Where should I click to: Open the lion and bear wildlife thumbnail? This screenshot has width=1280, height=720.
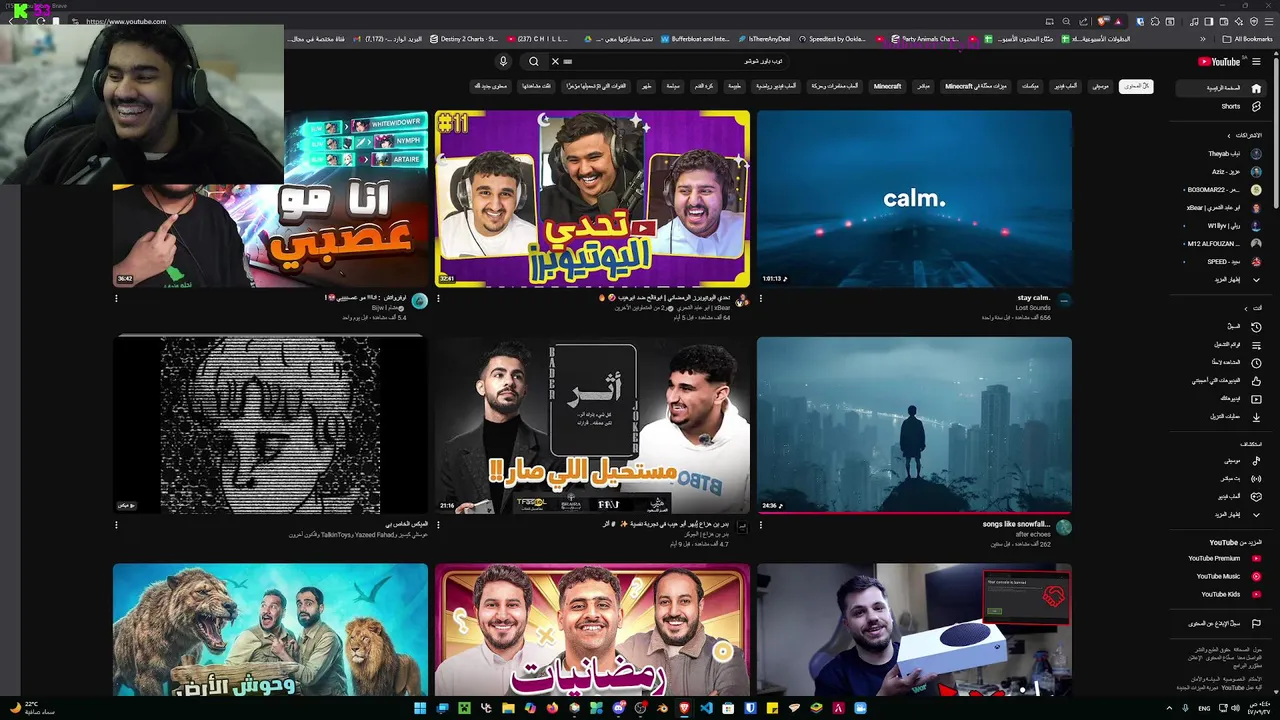(270, 630)
